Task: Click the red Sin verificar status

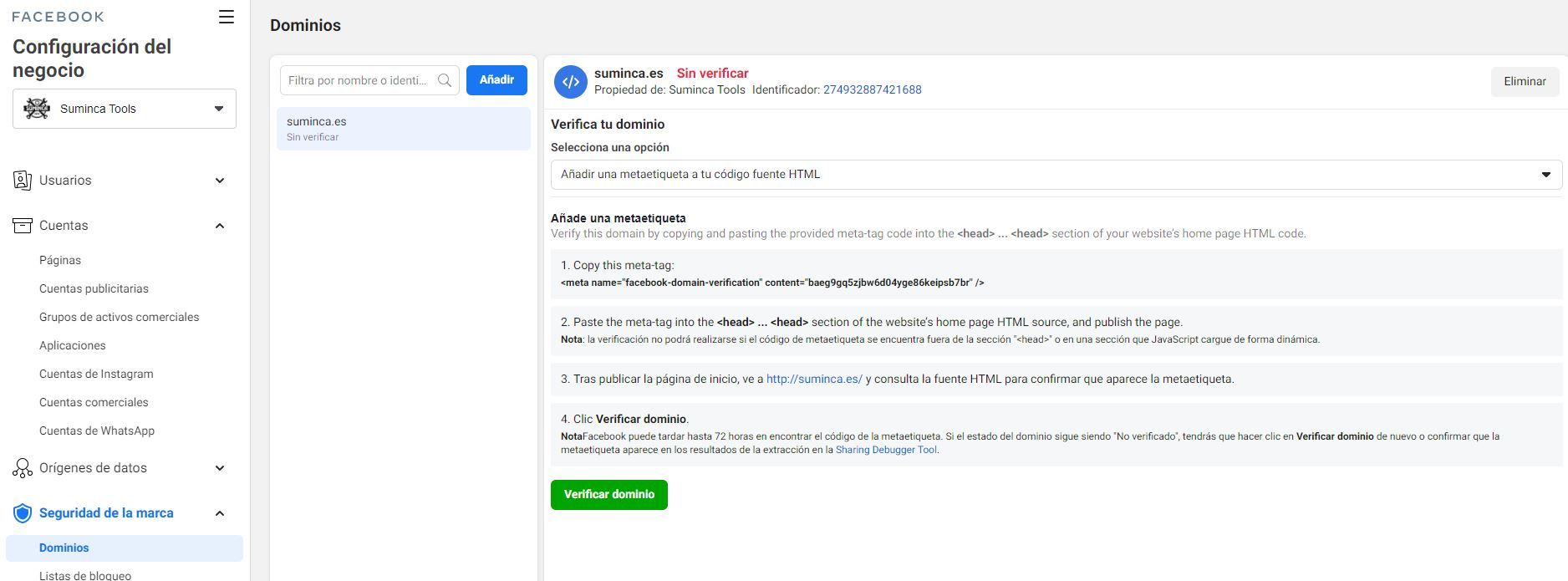Action: click(x=713, y=74)
